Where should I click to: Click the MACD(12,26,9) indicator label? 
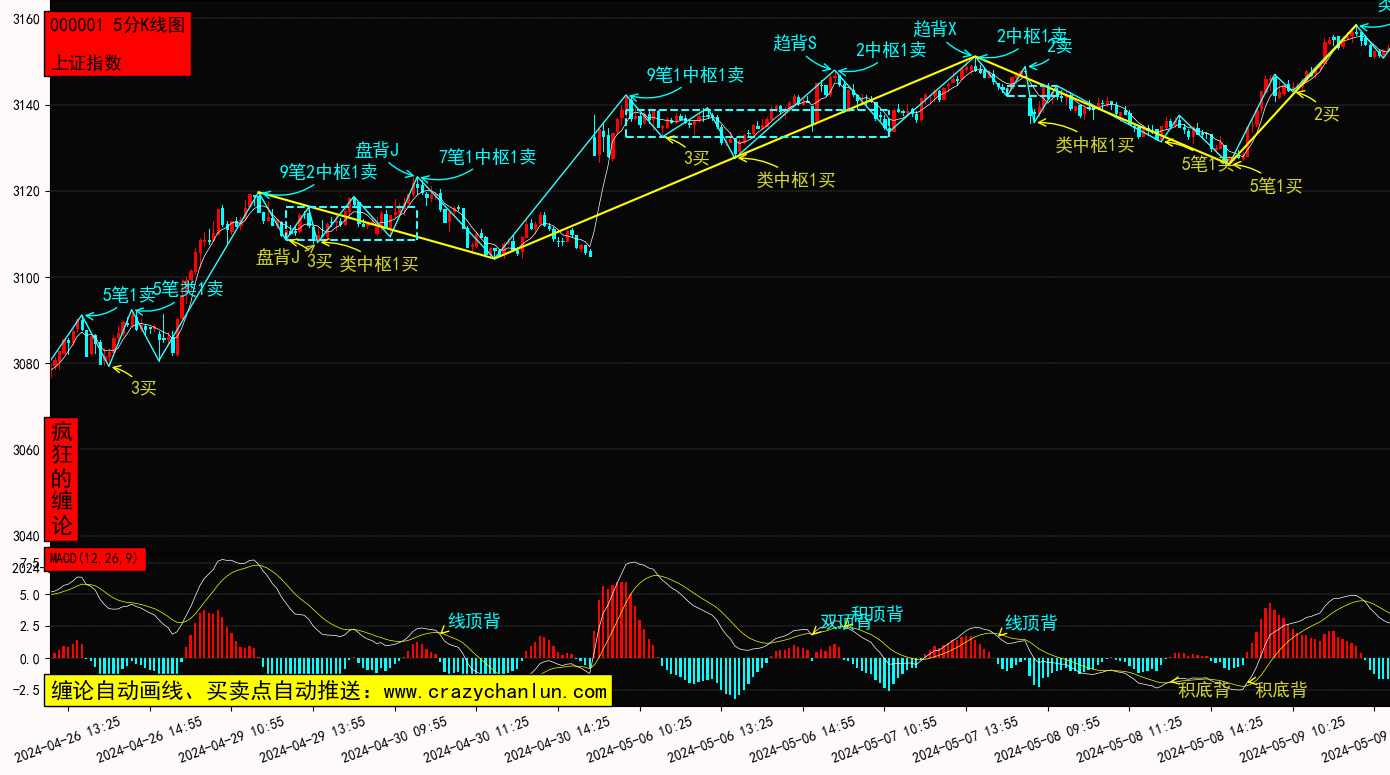point(96,558)
